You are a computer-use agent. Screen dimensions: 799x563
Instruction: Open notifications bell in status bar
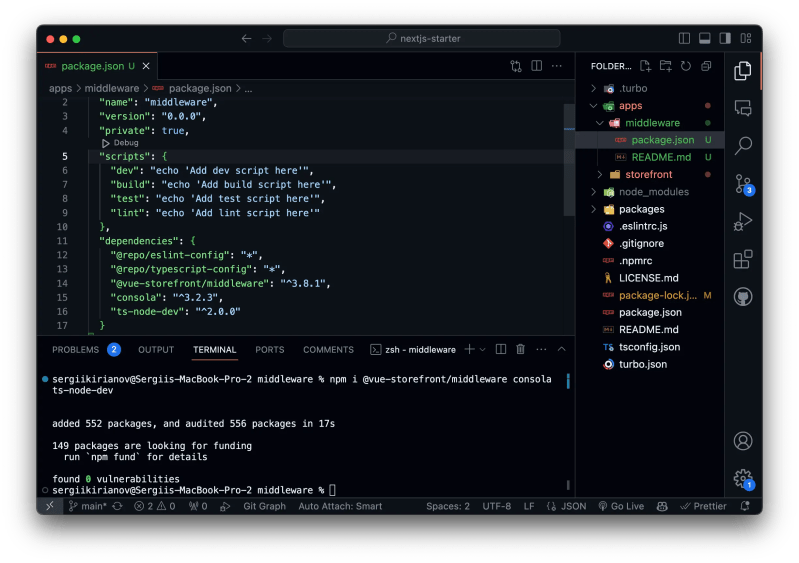744,506
